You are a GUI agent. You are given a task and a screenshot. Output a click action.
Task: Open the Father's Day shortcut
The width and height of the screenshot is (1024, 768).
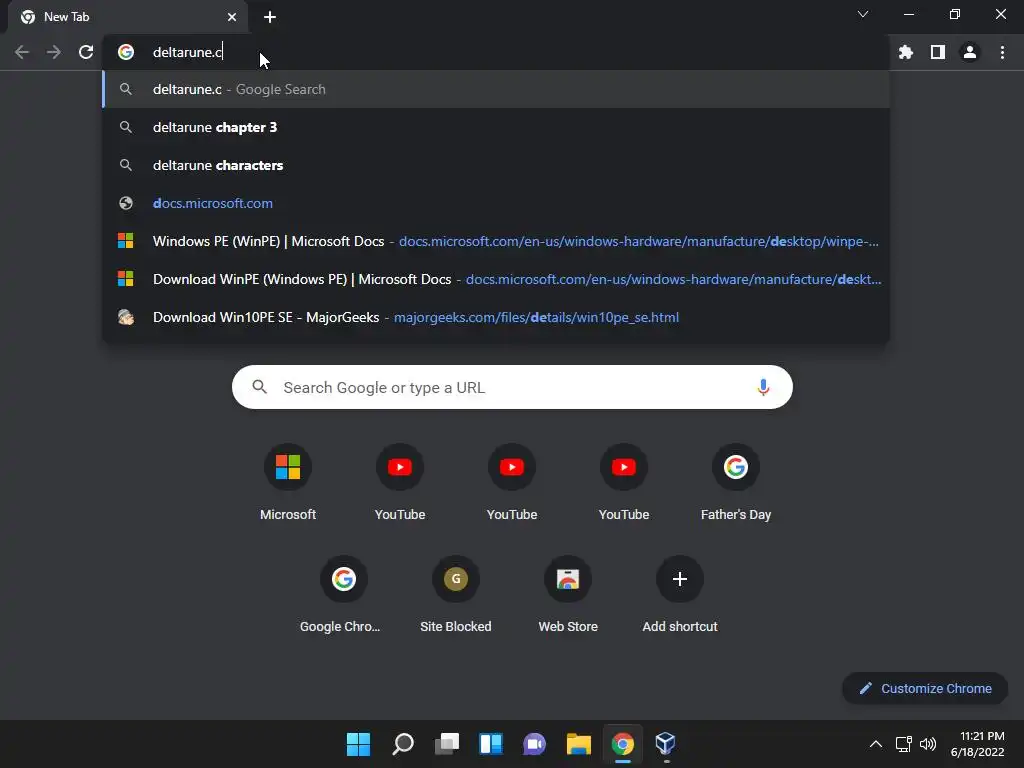736,482
